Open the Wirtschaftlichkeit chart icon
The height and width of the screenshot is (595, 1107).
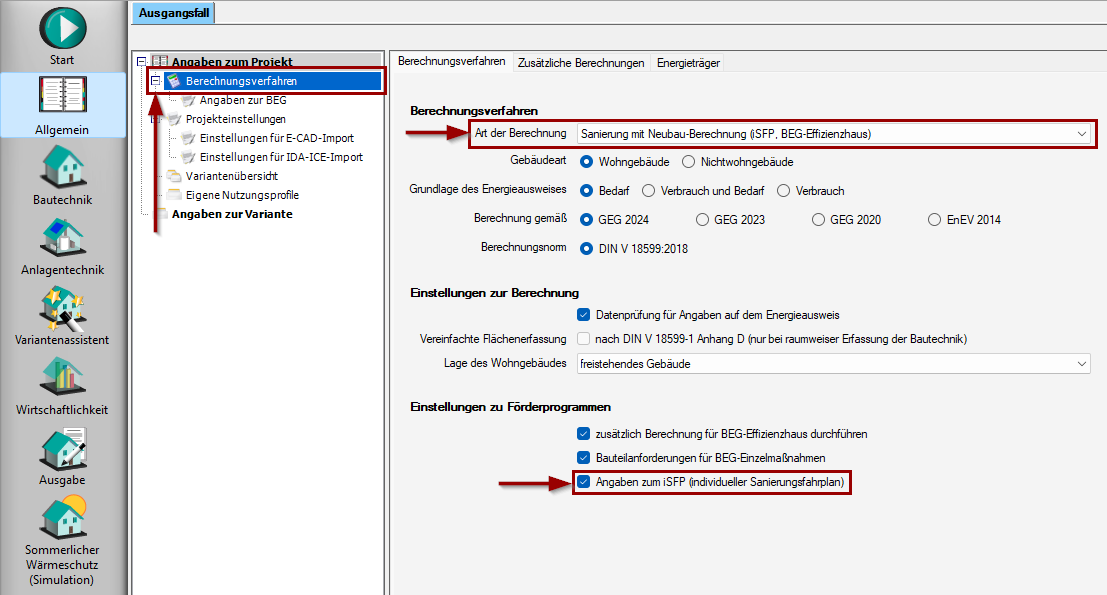click(62, 377)
